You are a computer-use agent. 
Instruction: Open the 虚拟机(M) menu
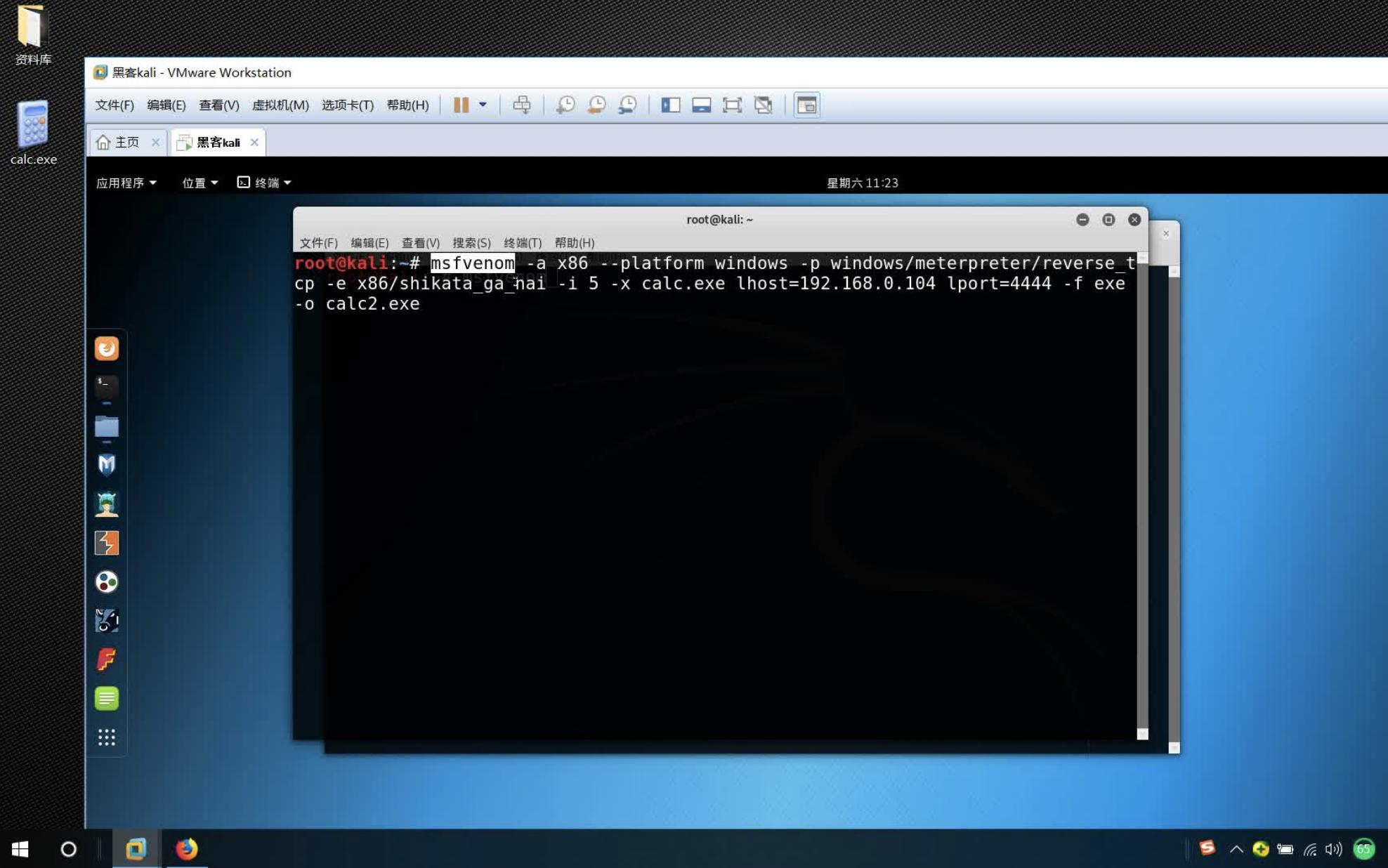point(280,105)
